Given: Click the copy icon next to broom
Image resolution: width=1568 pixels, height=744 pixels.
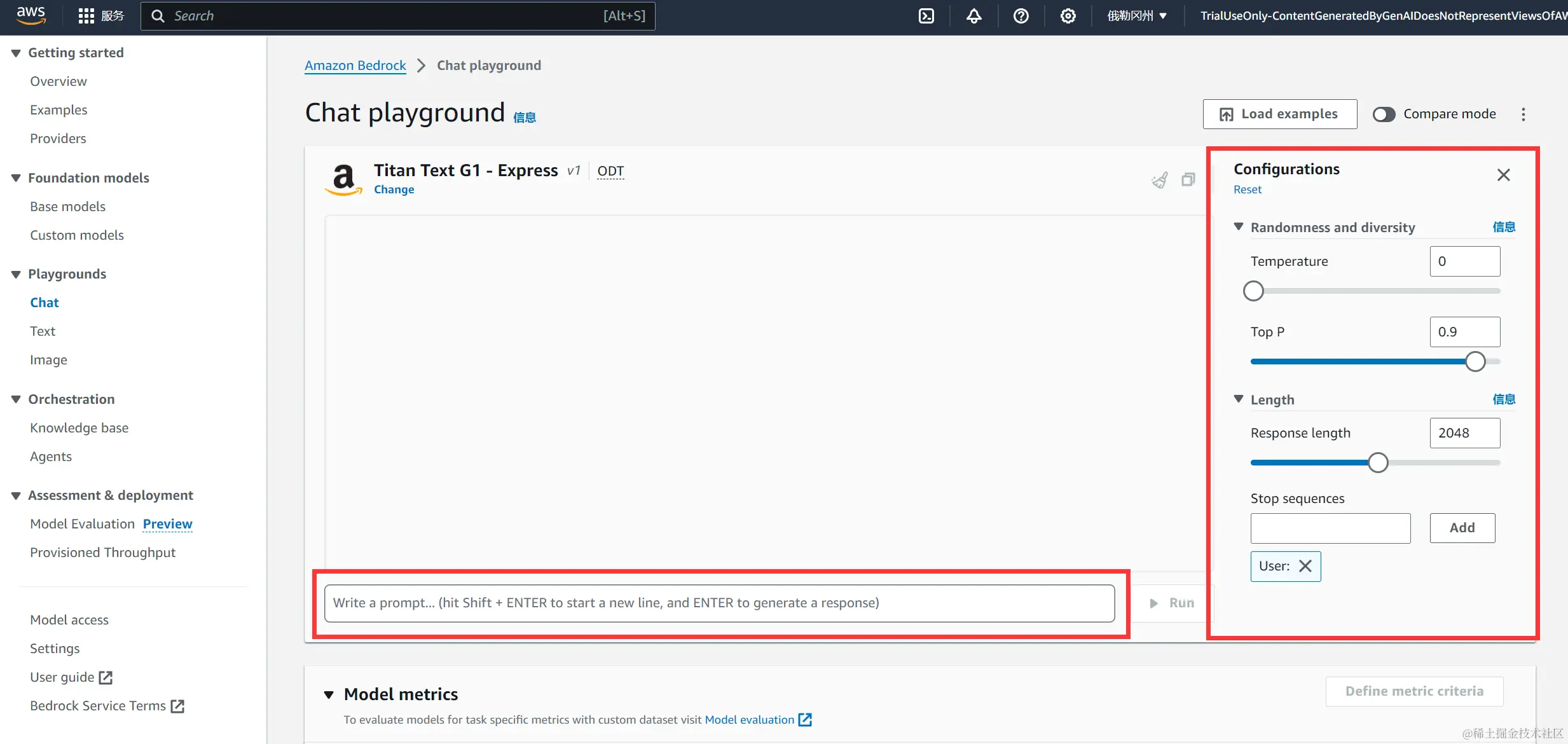Looking at the screenshot, I should click(1188, 180).
